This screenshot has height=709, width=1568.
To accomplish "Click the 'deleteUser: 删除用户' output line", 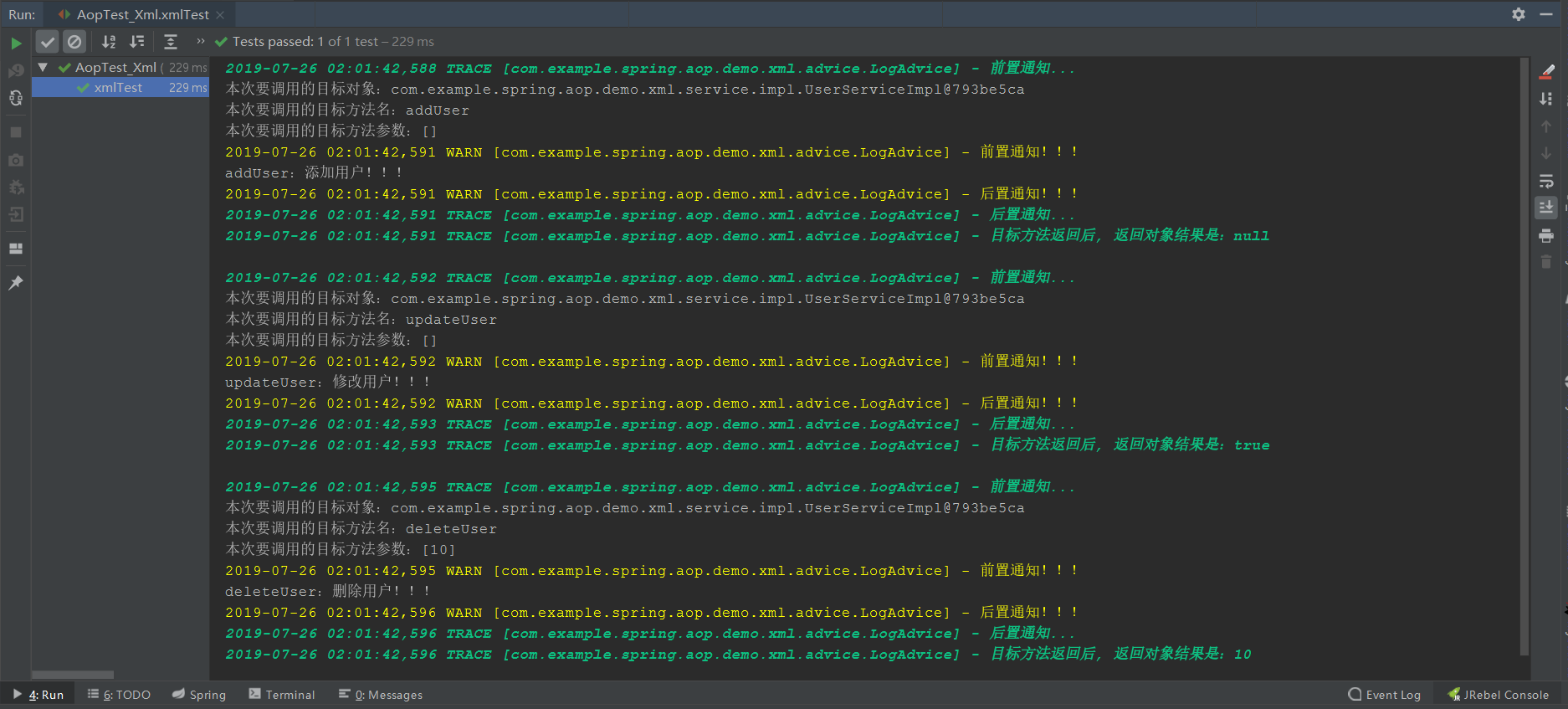I will tap(328, 591).
